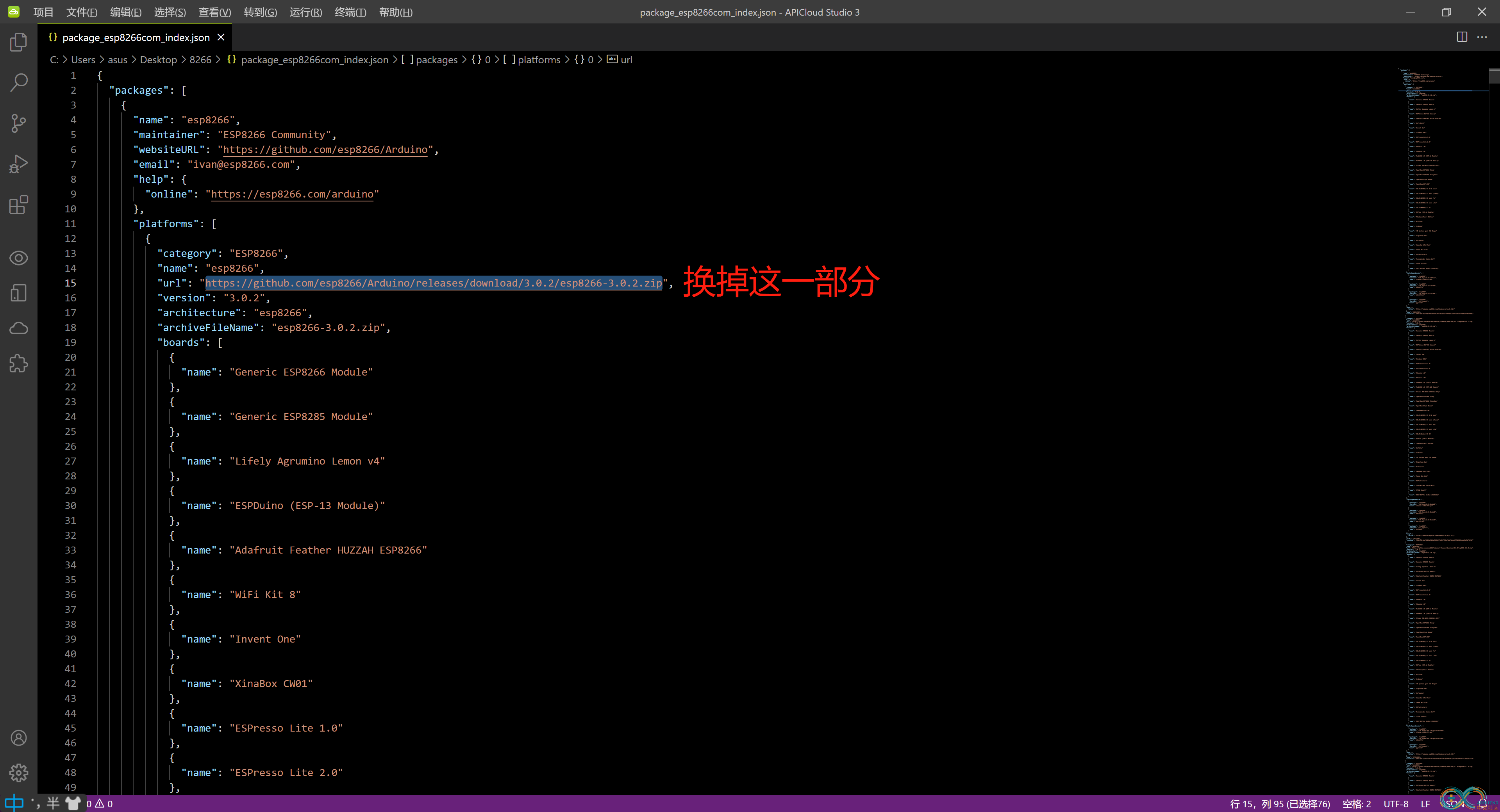This screenshot has width=1500, height=812.
Task: Open the 转到(G) menu
Action: click(260, 12)
